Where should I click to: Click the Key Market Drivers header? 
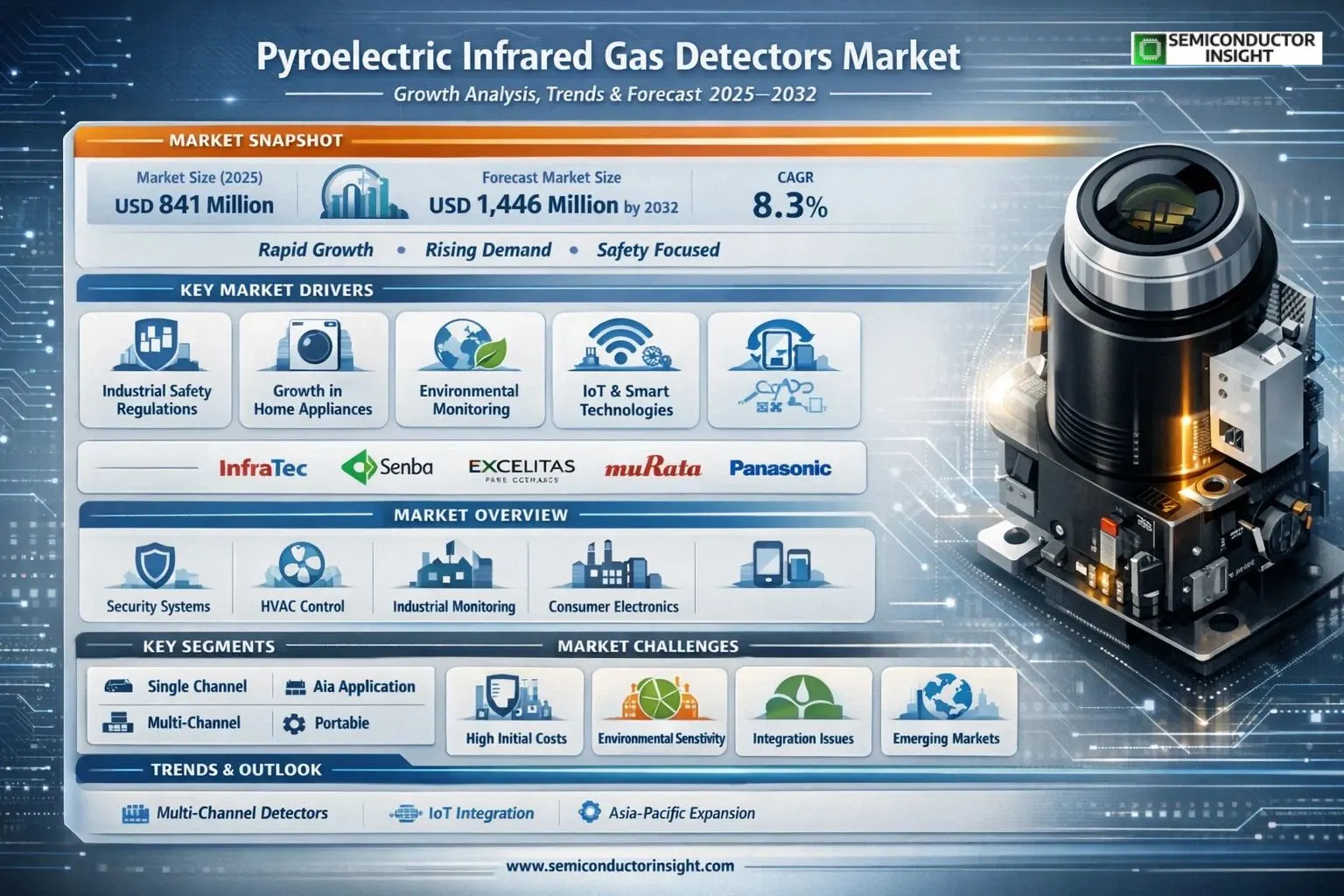(x=276, y=290)
